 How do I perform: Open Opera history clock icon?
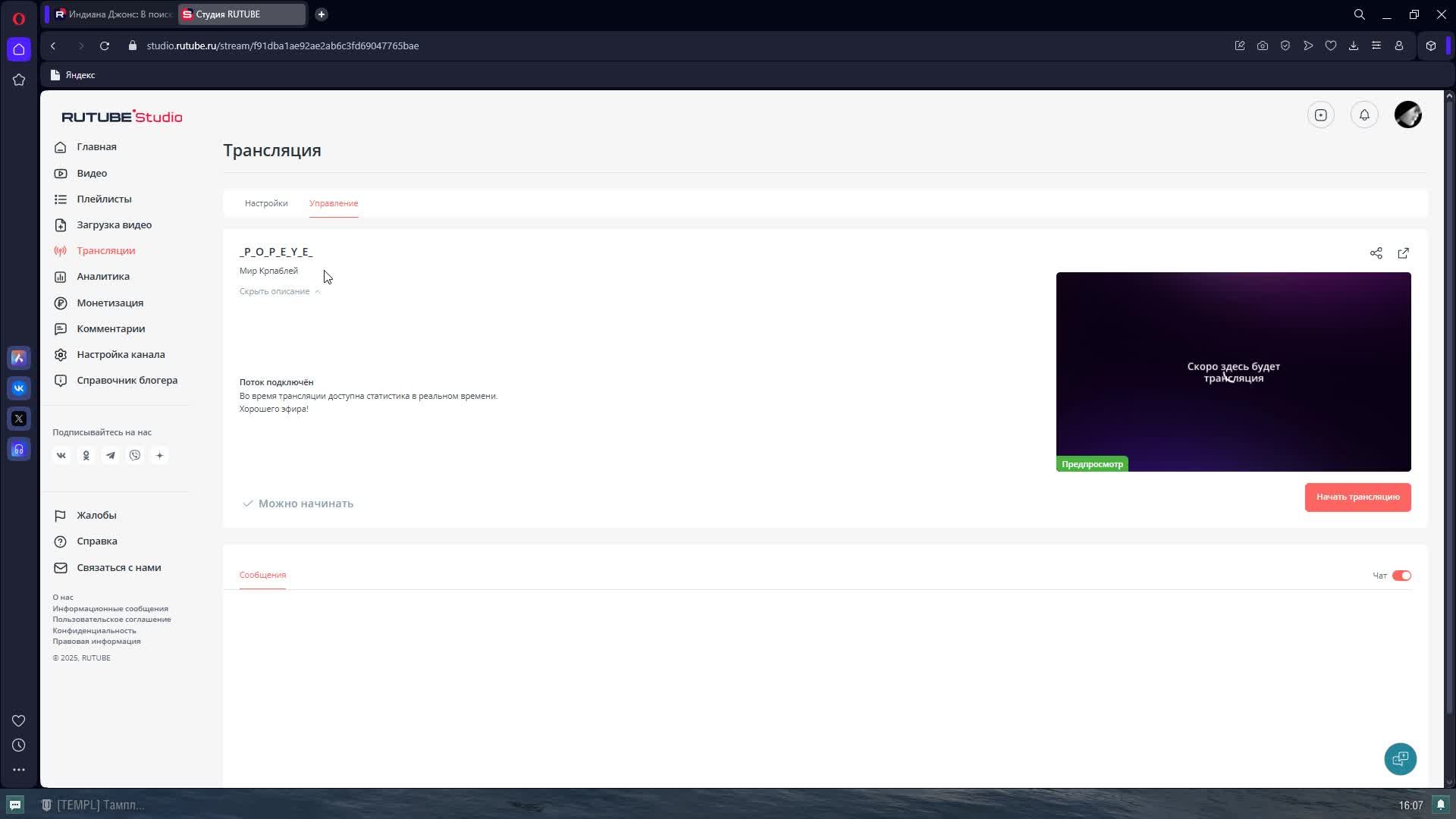coord(19,745)
